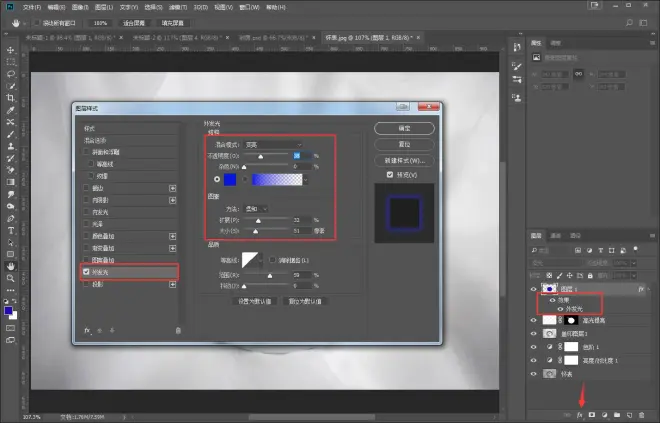Screen dimensions: 660x423
Task: Open the 方法 technique dropdown
Action: click(x=255, y=209)
